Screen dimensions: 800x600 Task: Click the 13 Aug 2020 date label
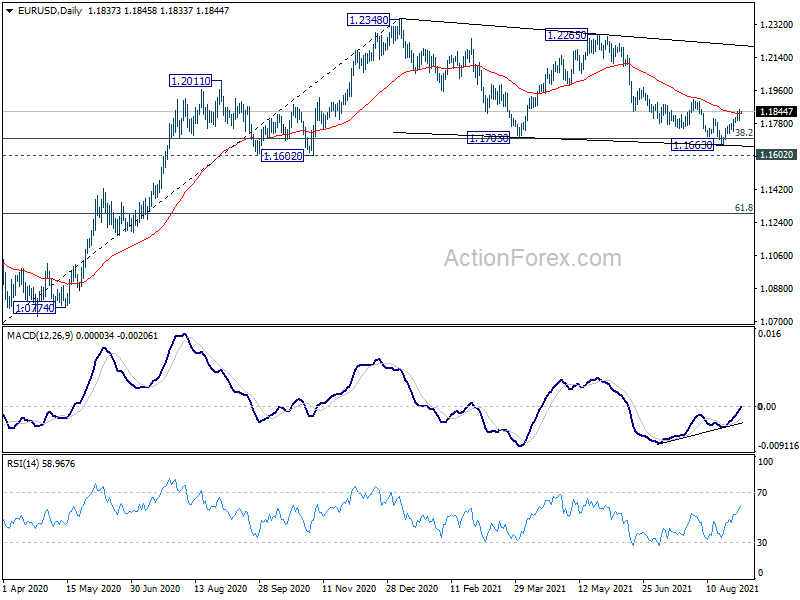[x=220, y=588]
